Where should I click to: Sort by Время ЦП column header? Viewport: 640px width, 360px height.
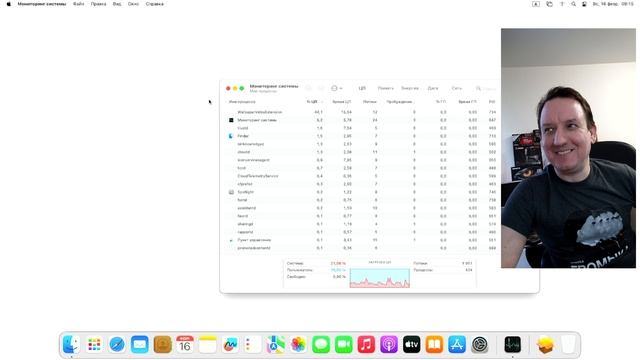pos(342,102)
